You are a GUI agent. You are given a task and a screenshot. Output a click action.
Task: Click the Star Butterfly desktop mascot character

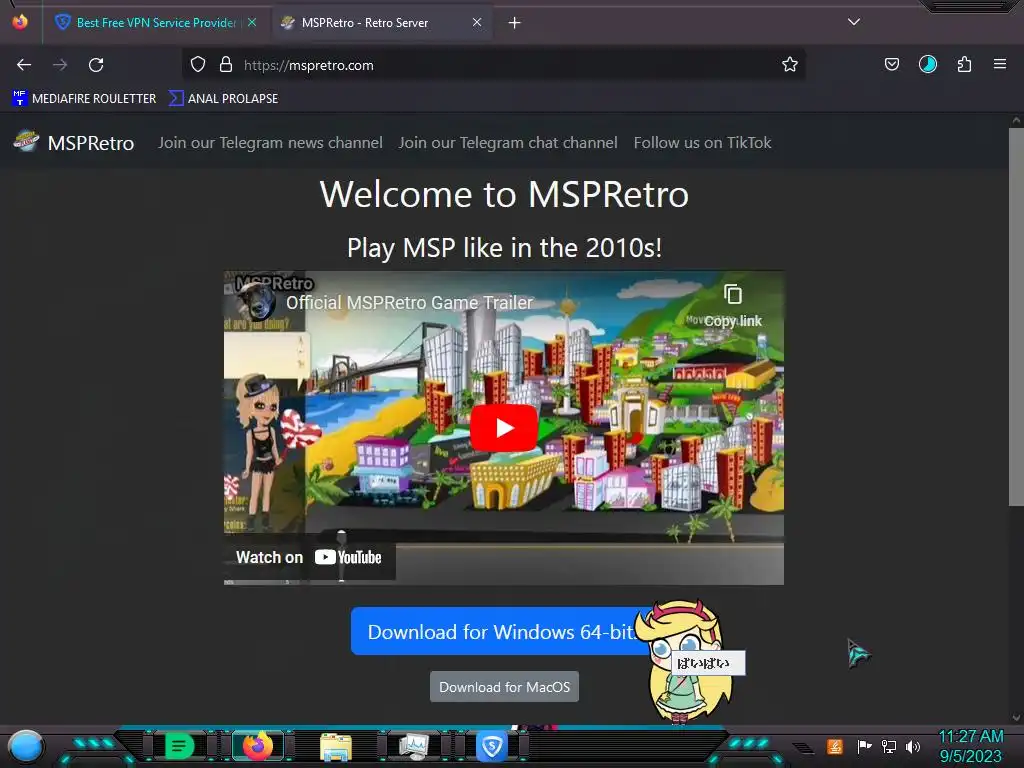pos(686,663)
